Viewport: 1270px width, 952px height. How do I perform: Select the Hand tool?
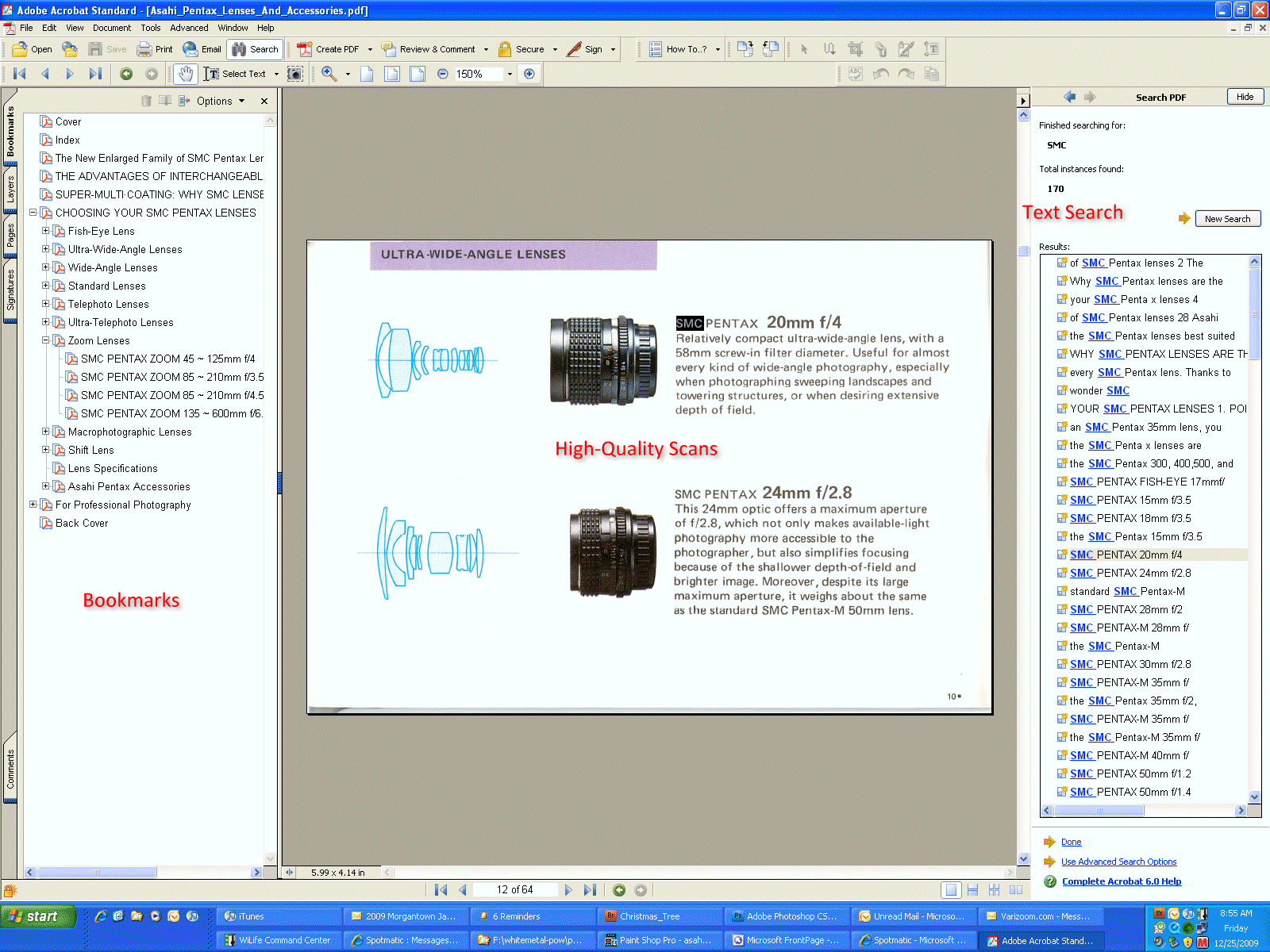click(x=185, y=74)
